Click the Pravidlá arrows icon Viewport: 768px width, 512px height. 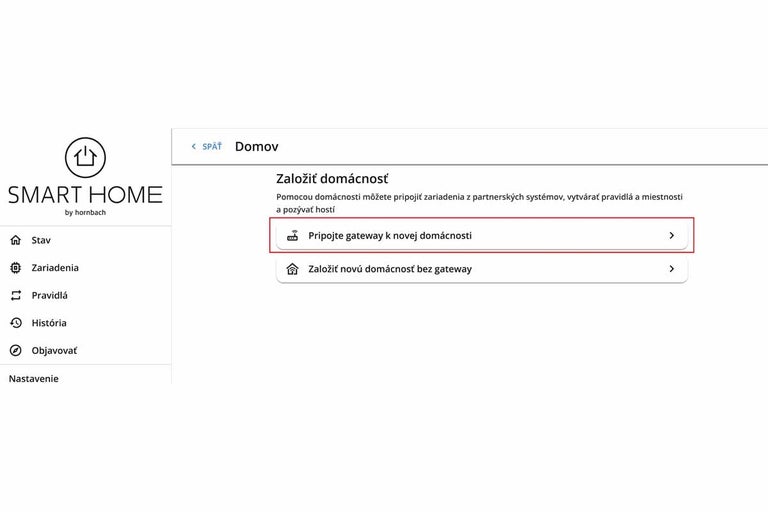[15, 295]
